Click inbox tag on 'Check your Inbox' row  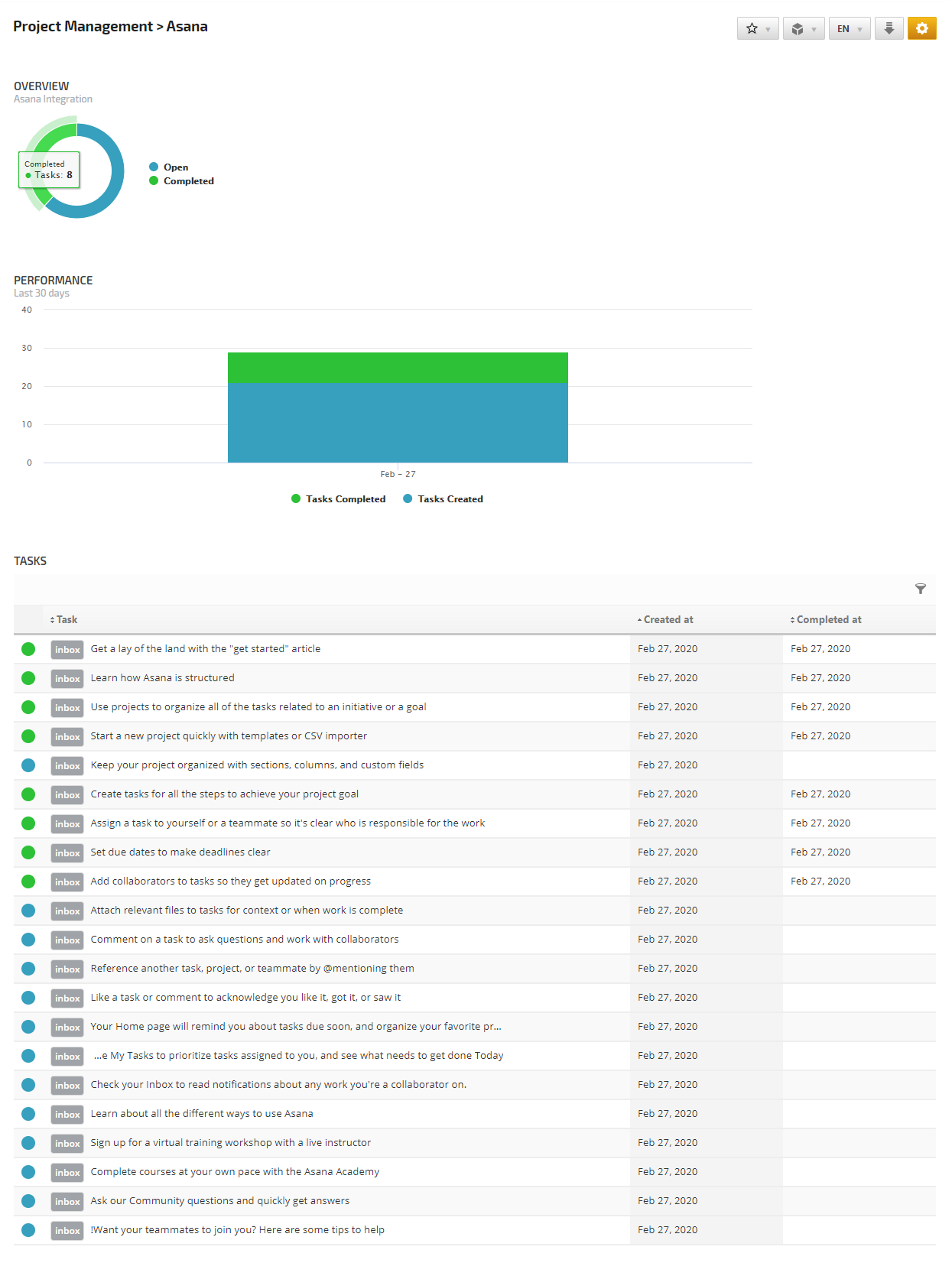click(x=67, y=1086)
